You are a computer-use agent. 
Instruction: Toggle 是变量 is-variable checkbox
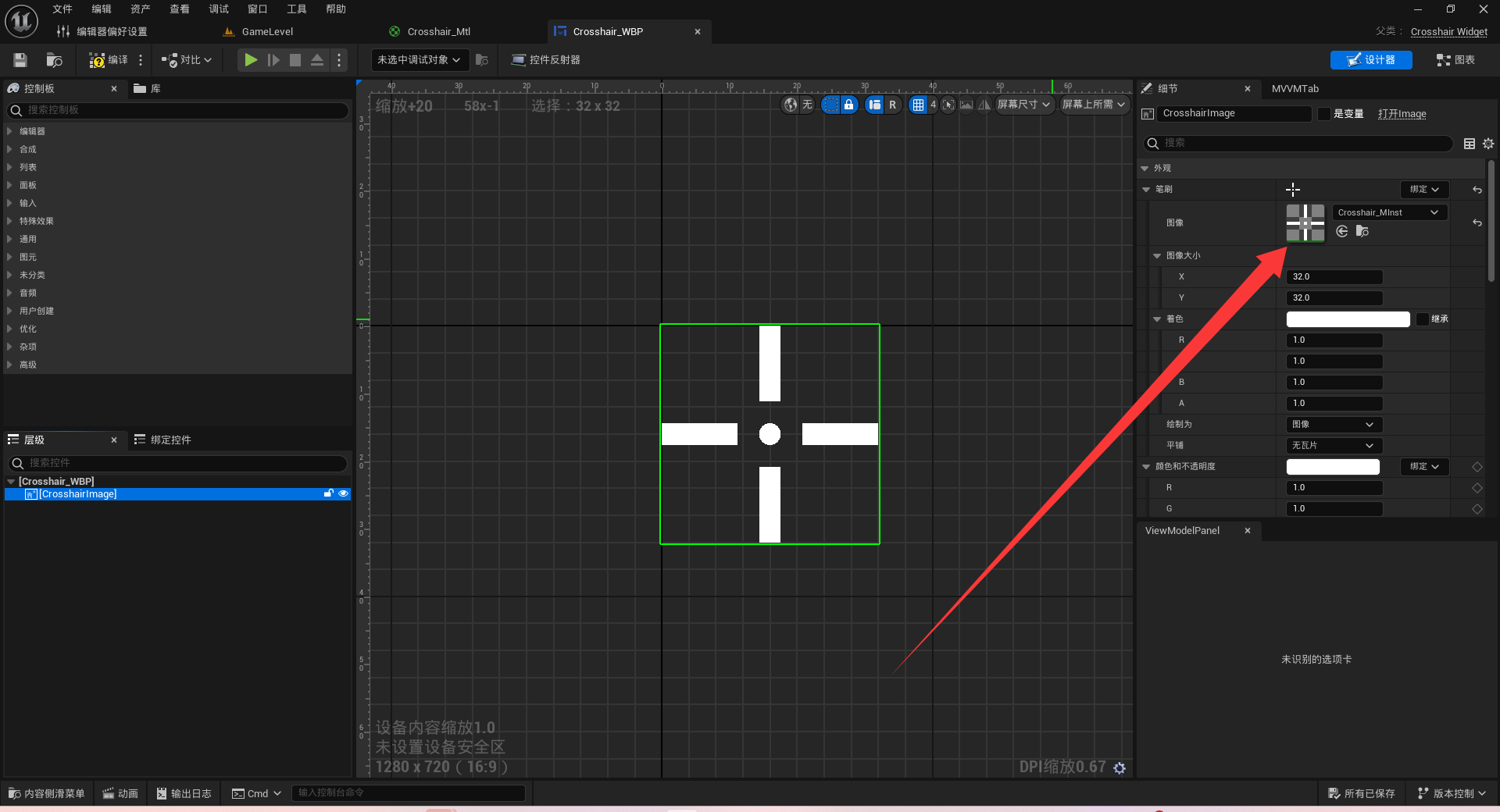1323,114
